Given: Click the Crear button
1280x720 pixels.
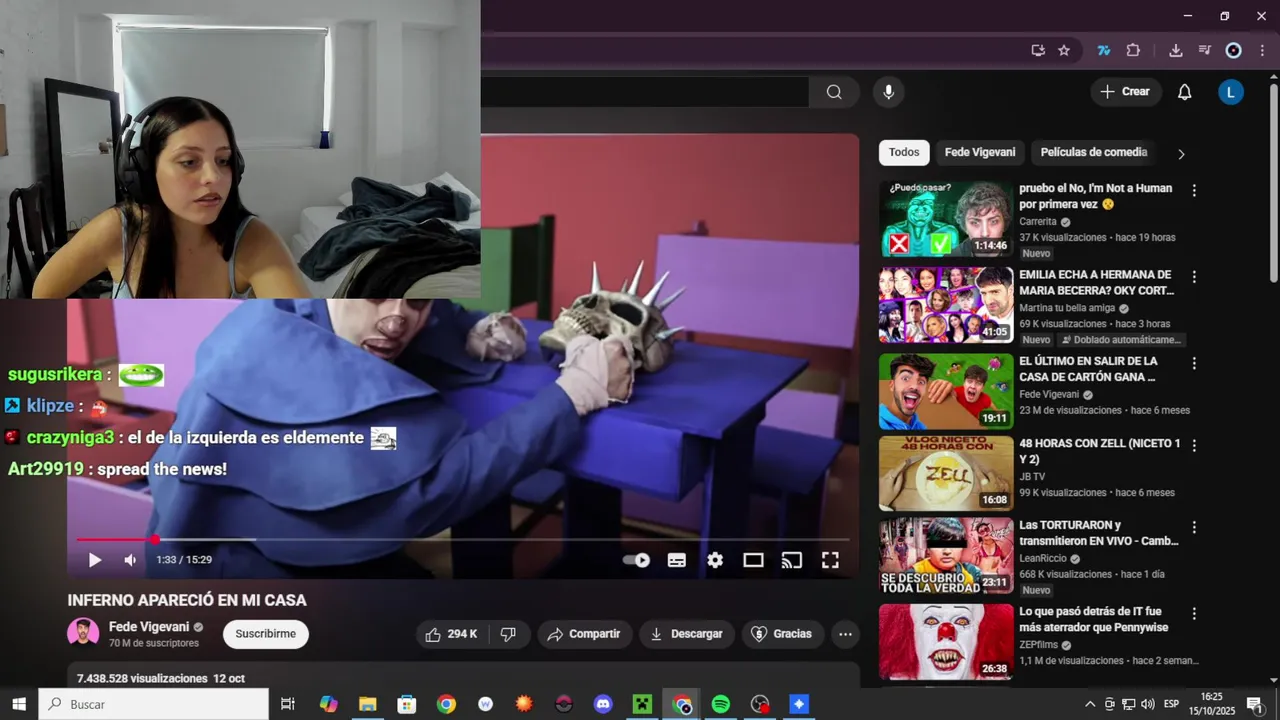Looking at the screenshot, I should pos(1126,92).
